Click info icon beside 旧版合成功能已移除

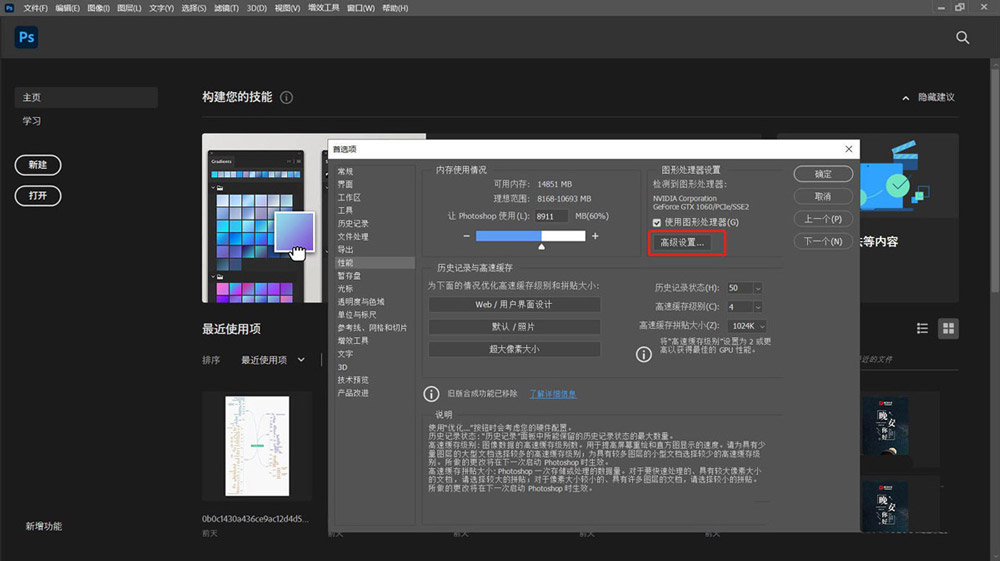tap(431, 394)
